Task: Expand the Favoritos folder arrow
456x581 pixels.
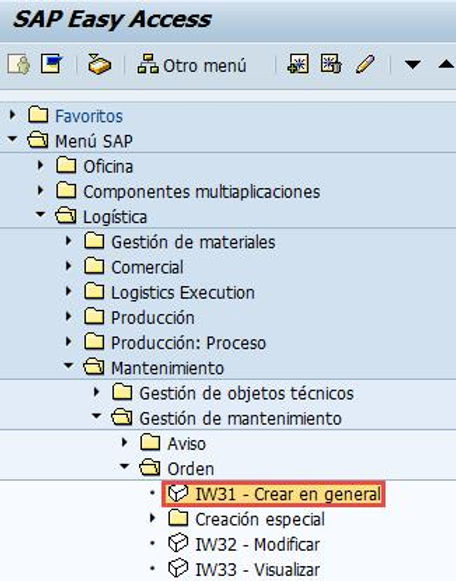Action: (13, 114)
